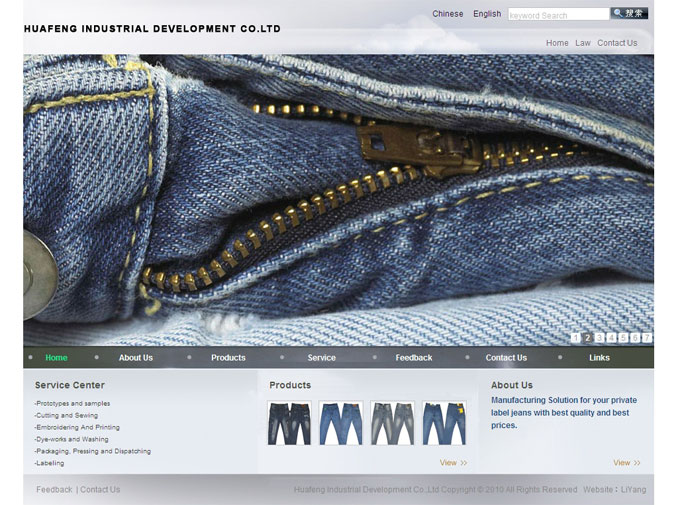Image resolution: width=680 pixels, height=505 pixels.
Task: View more under the About Us section
Action: (626, 463)
